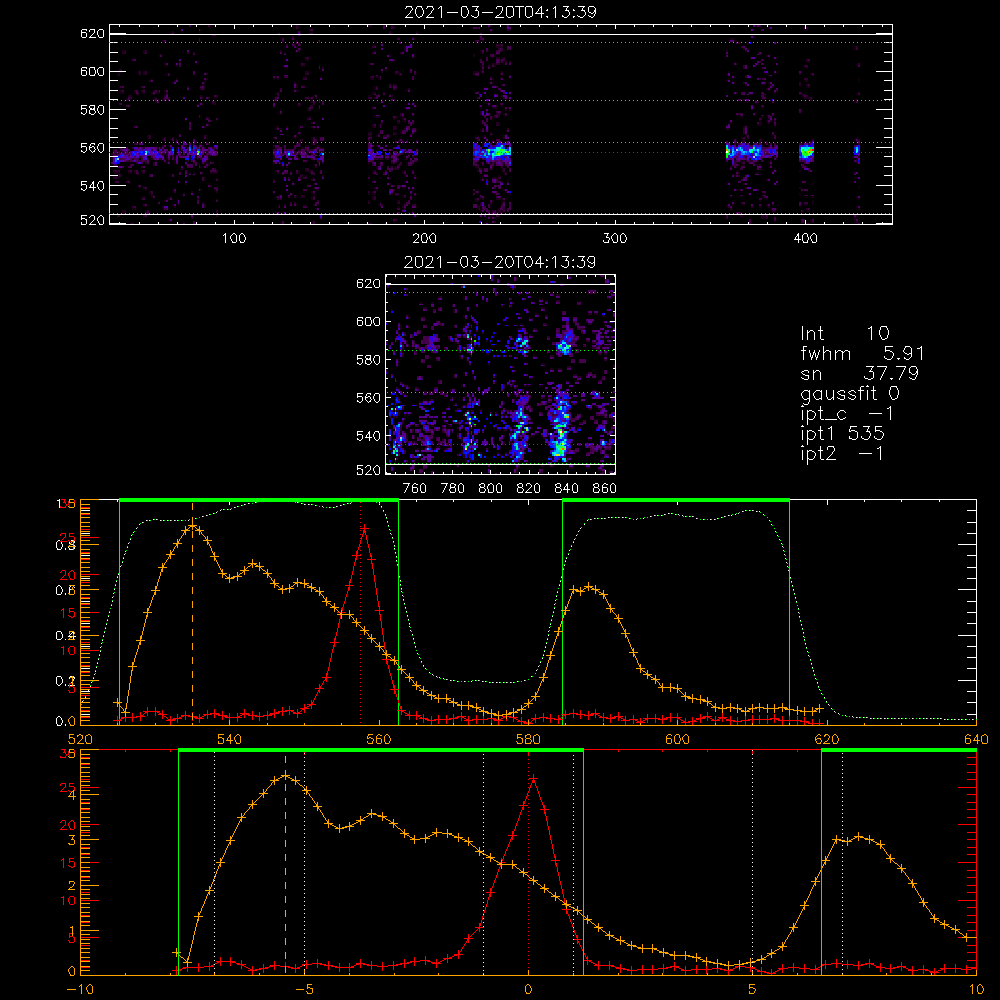
Task: Click brightest streak near 840 in middle image
Action: click(560, 427)
